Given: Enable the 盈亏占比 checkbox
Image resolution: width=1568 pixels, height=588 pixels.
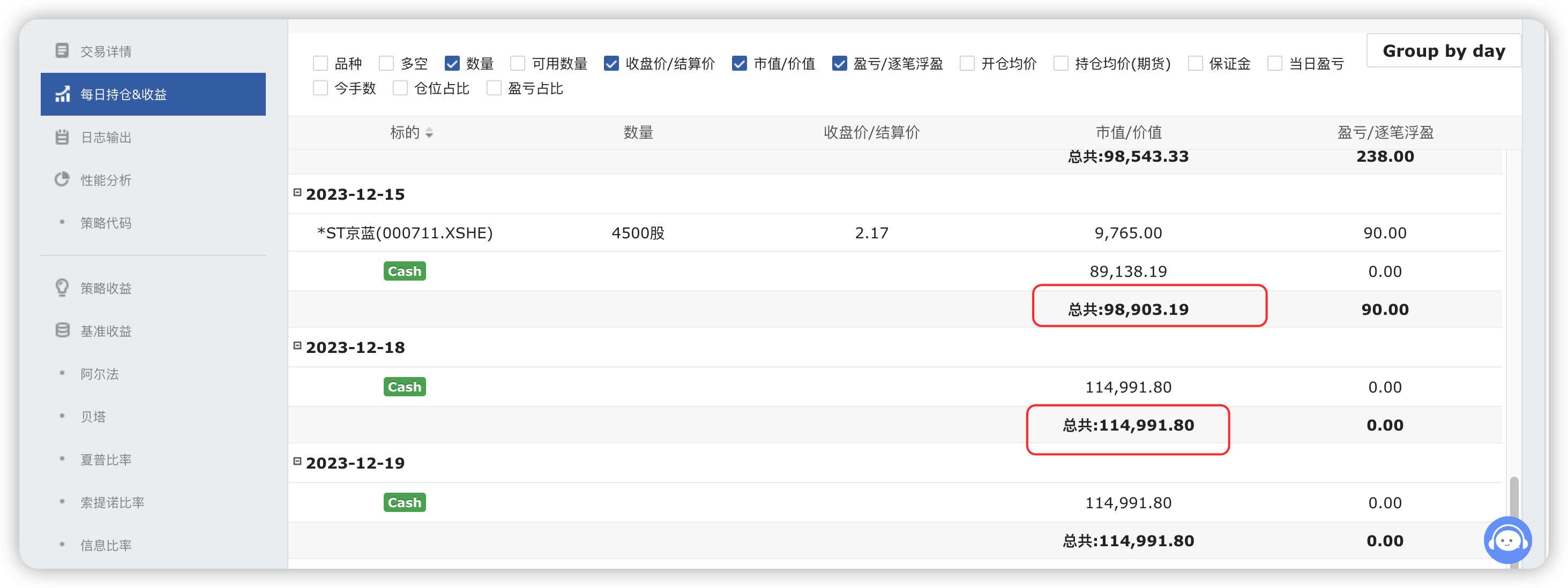Looking at the screenshot, I should [x=494, y=88].
